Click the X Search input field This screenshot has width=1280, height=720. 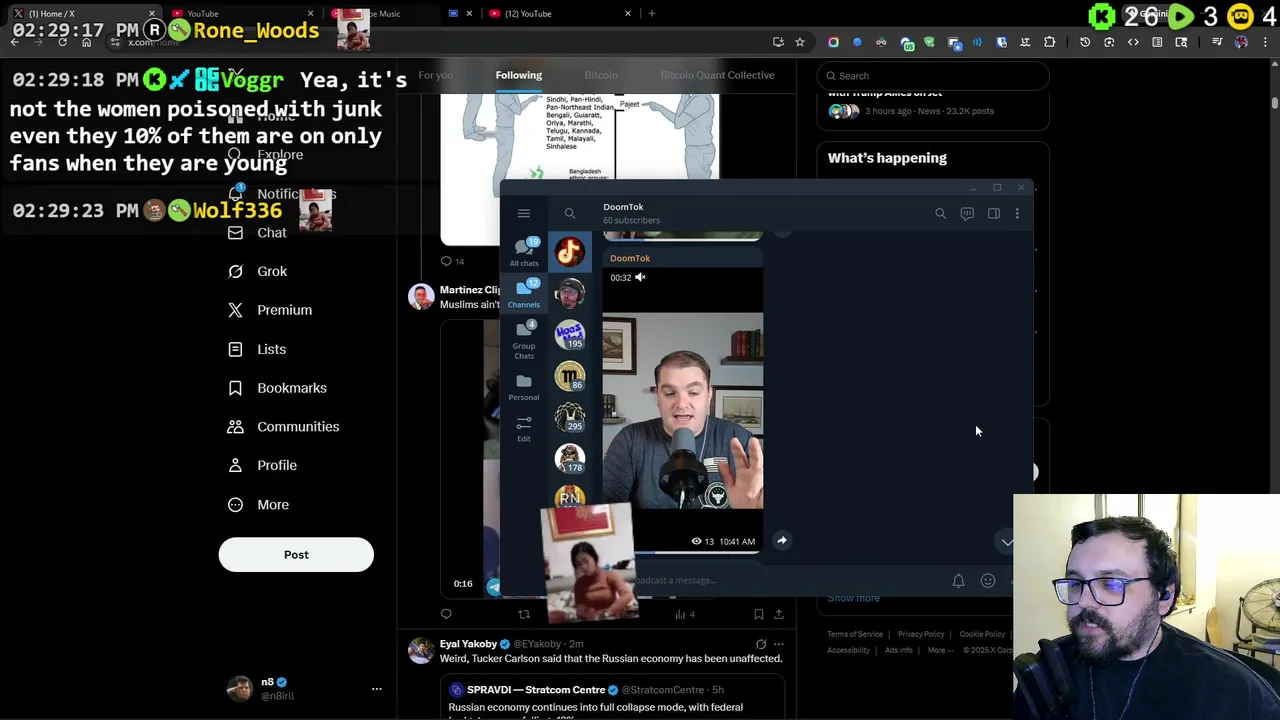pos(933,76)
